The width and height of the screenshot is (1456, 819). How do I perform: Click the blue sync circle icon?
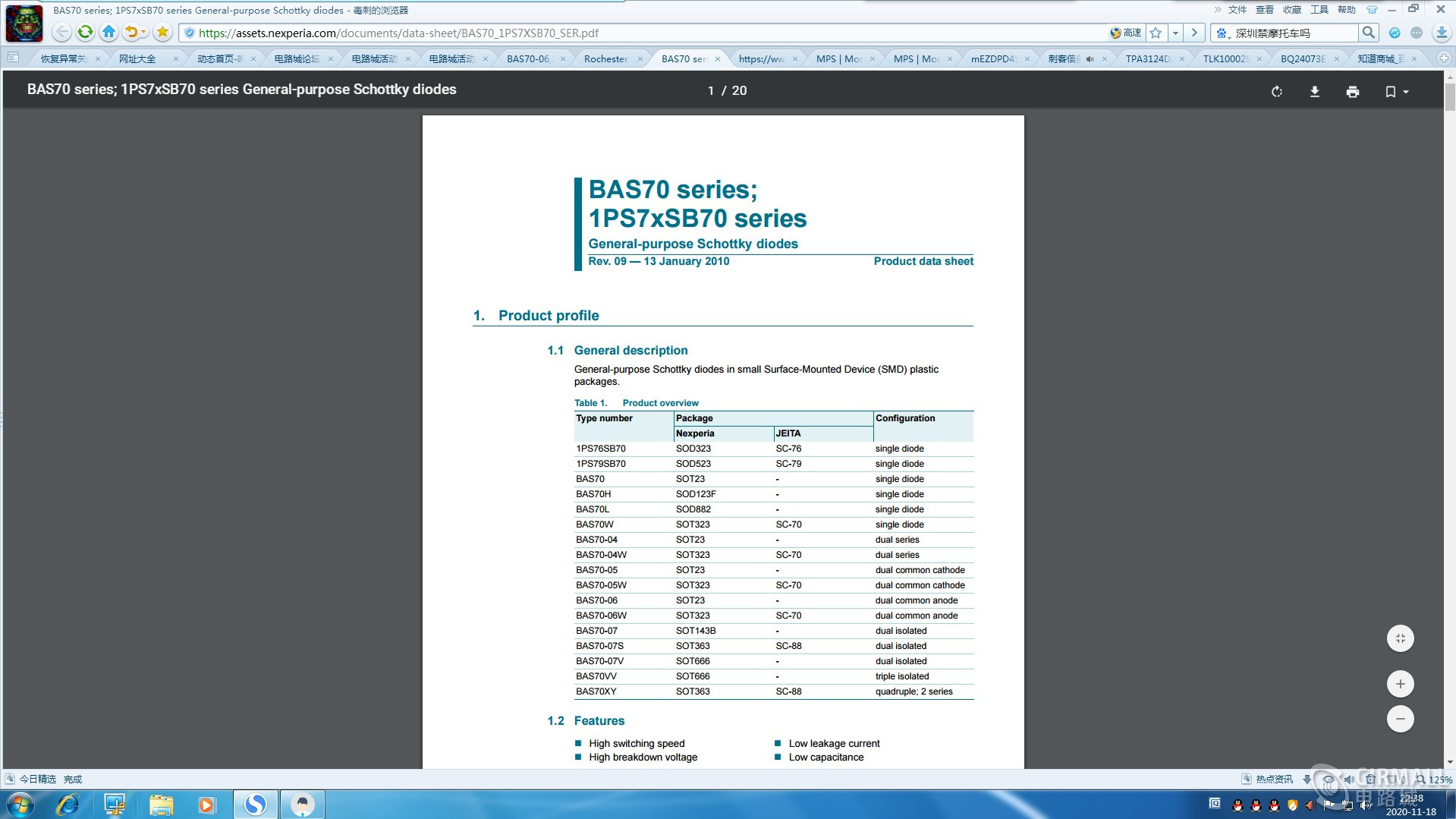point(1395,33)
